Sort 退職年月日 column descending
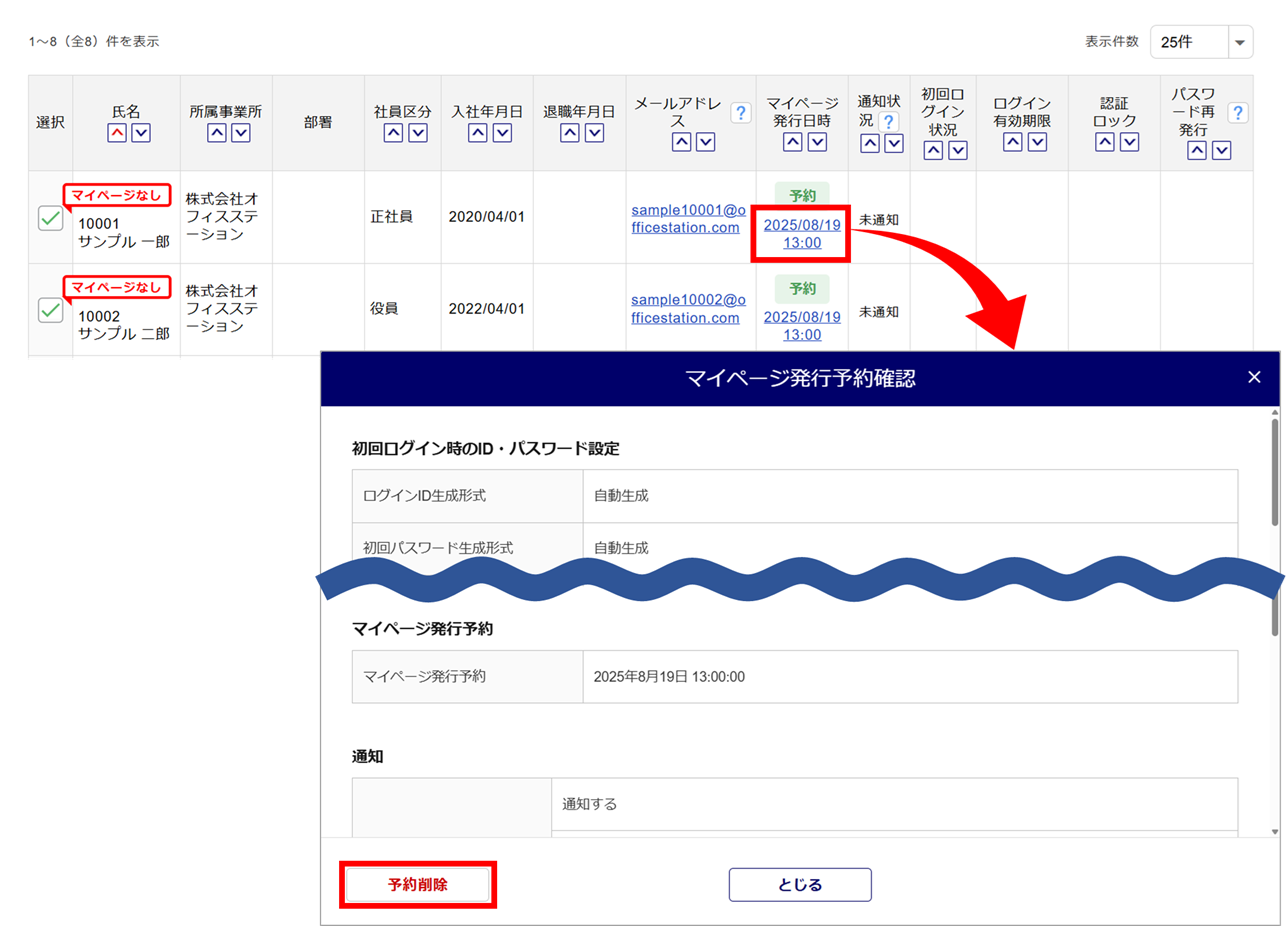This screenshot has width=1286, height=926. click(595, 133)
